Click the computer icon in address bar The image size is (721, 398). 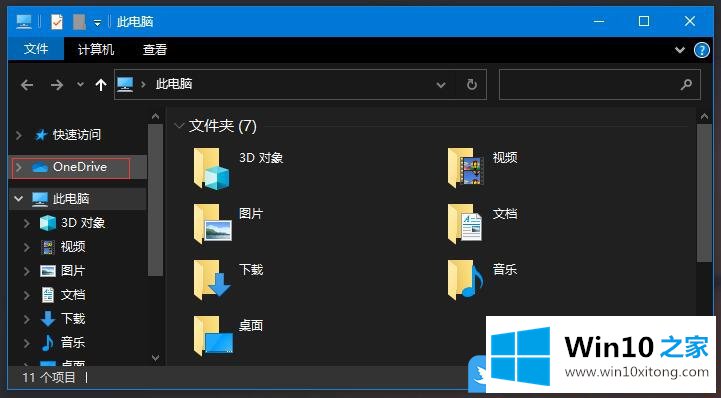click(125, 84)
